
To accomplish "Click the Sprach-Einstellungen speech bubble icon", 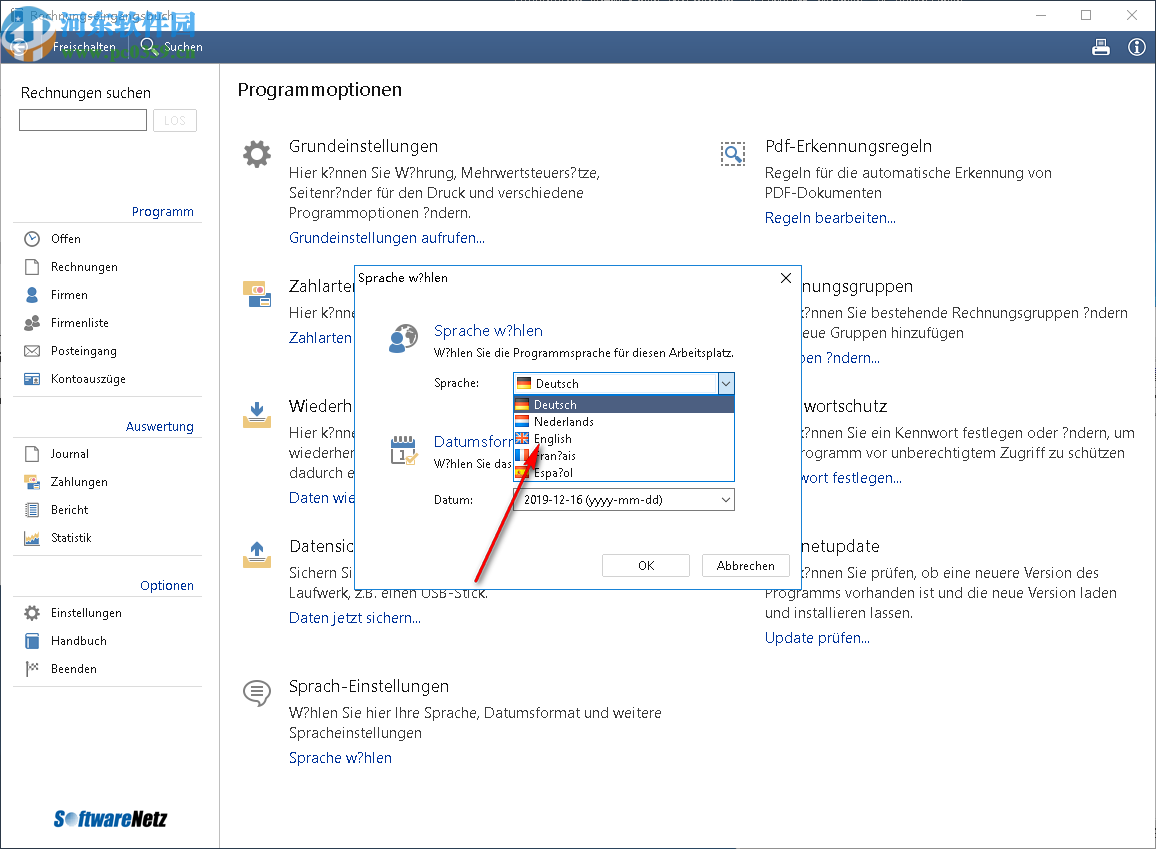I will [x=257, y=693].
